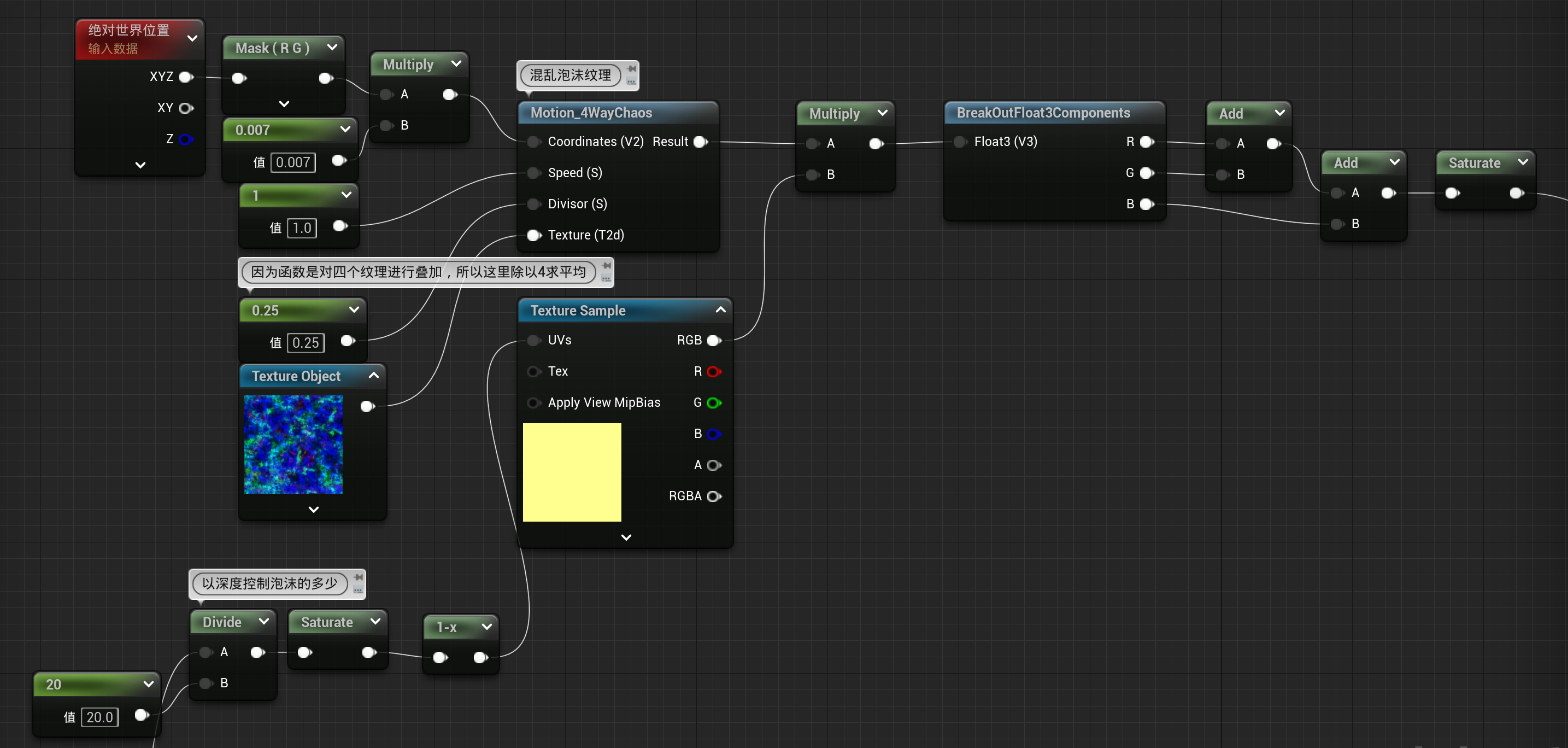
Task: Toggle the 0.25 node header chevron
Action: 354,309
